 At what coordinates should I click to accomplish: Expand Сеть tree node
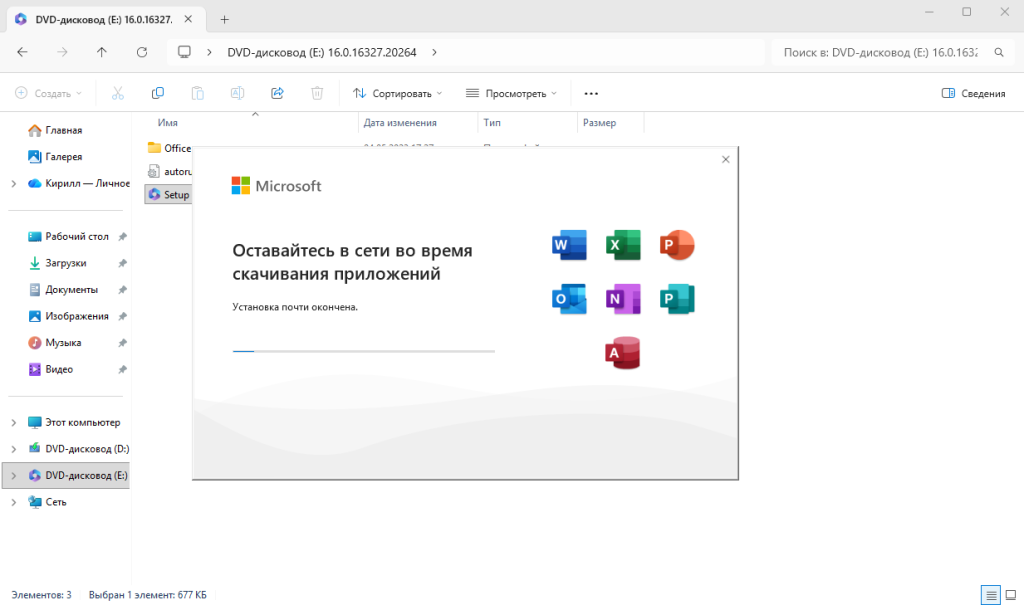pos(14,502)
